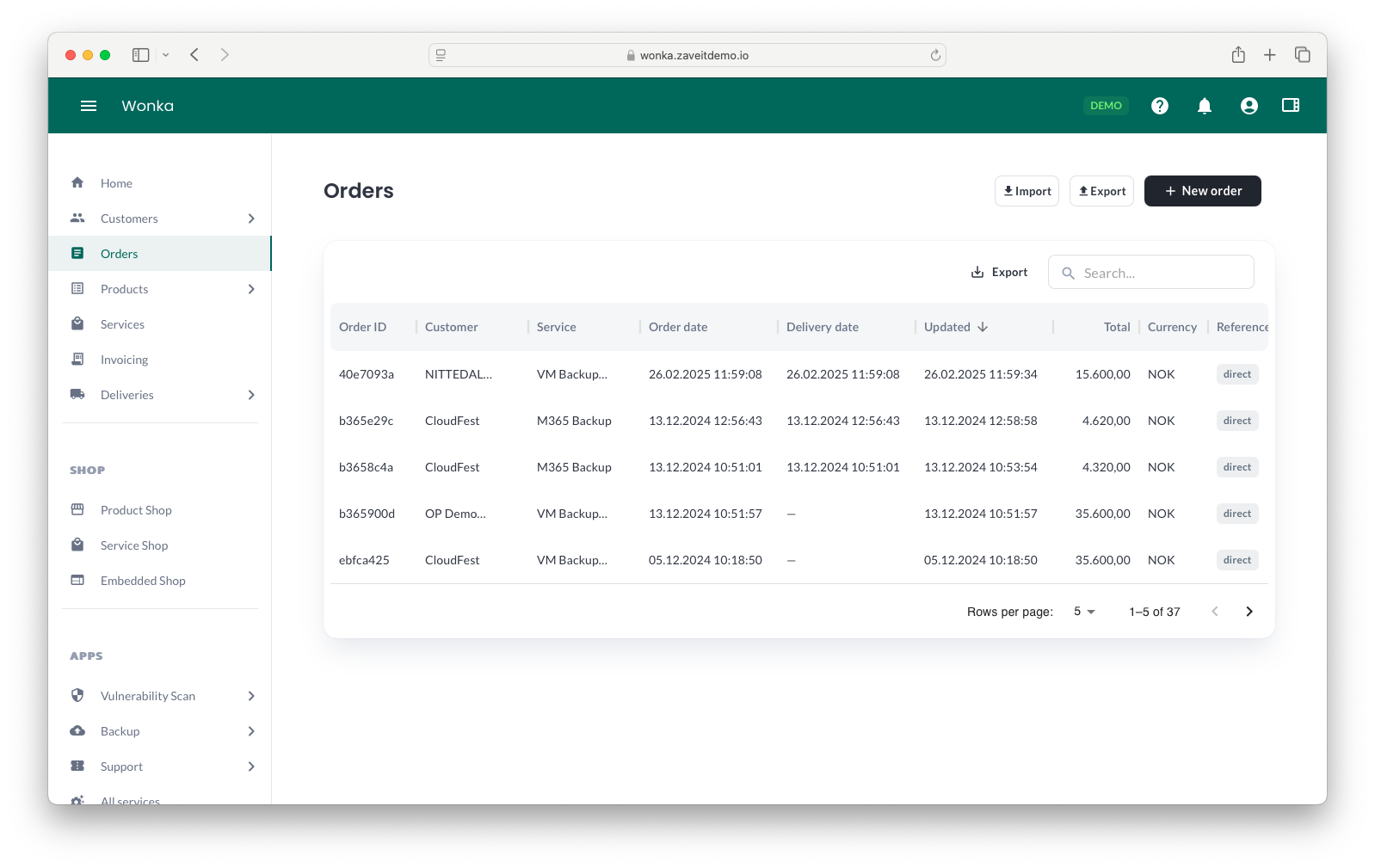The image size is (1375, 868).
Task: Create a New order
Action: coord(1203,191)
